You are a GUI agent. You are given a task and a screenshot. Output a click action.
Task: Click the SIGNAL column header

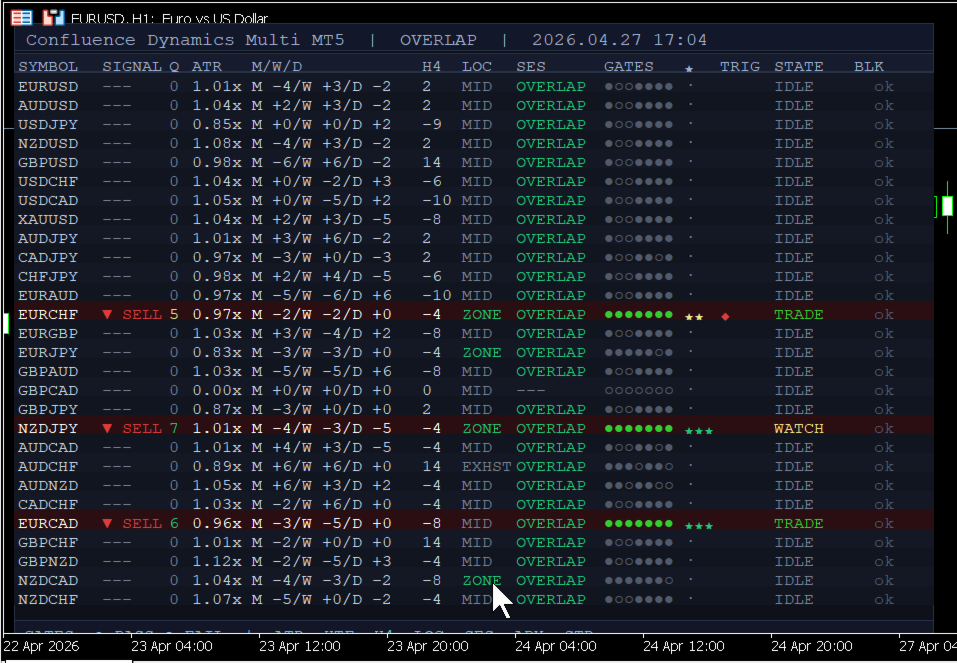click(132, 67)
